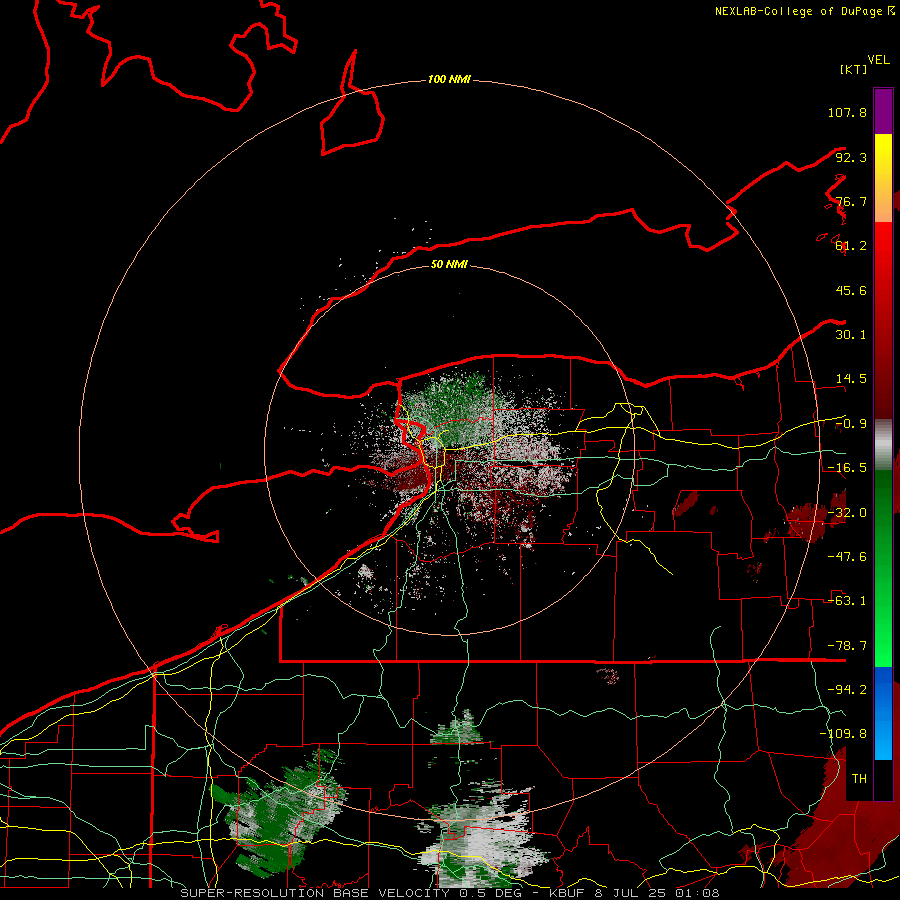The image size is (900, 900).
Task: Select the 92.3 legend value
Action: (x=851, y=157)
